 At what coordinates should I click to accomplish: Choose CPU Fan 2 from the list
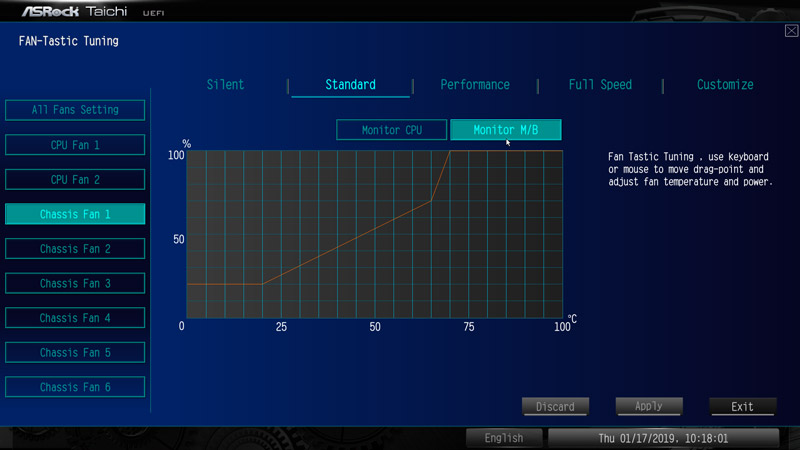coord(75,180)
